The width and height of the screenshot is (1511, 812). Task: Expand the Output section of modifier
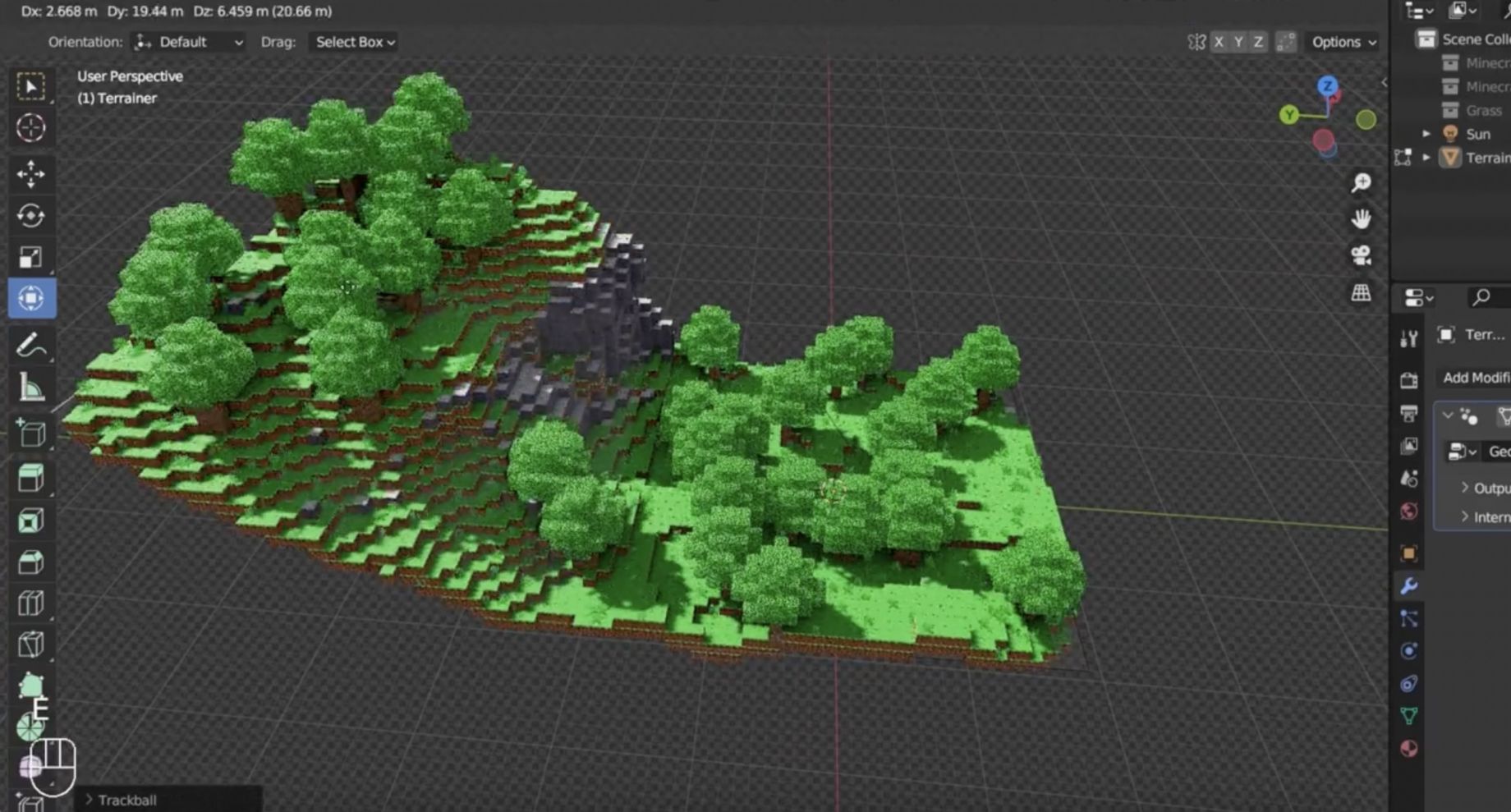coord(1464,488)
